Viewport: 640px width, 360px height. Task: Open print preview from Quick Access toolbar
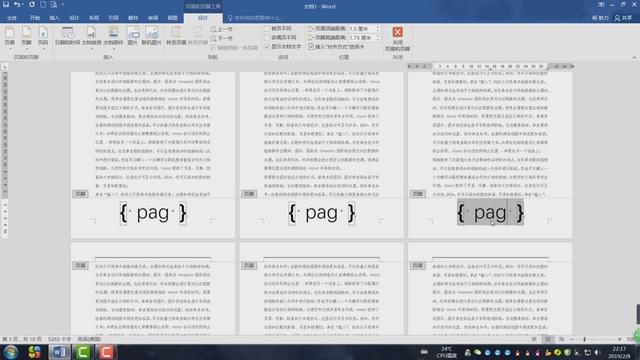click(x=54, y=4)
